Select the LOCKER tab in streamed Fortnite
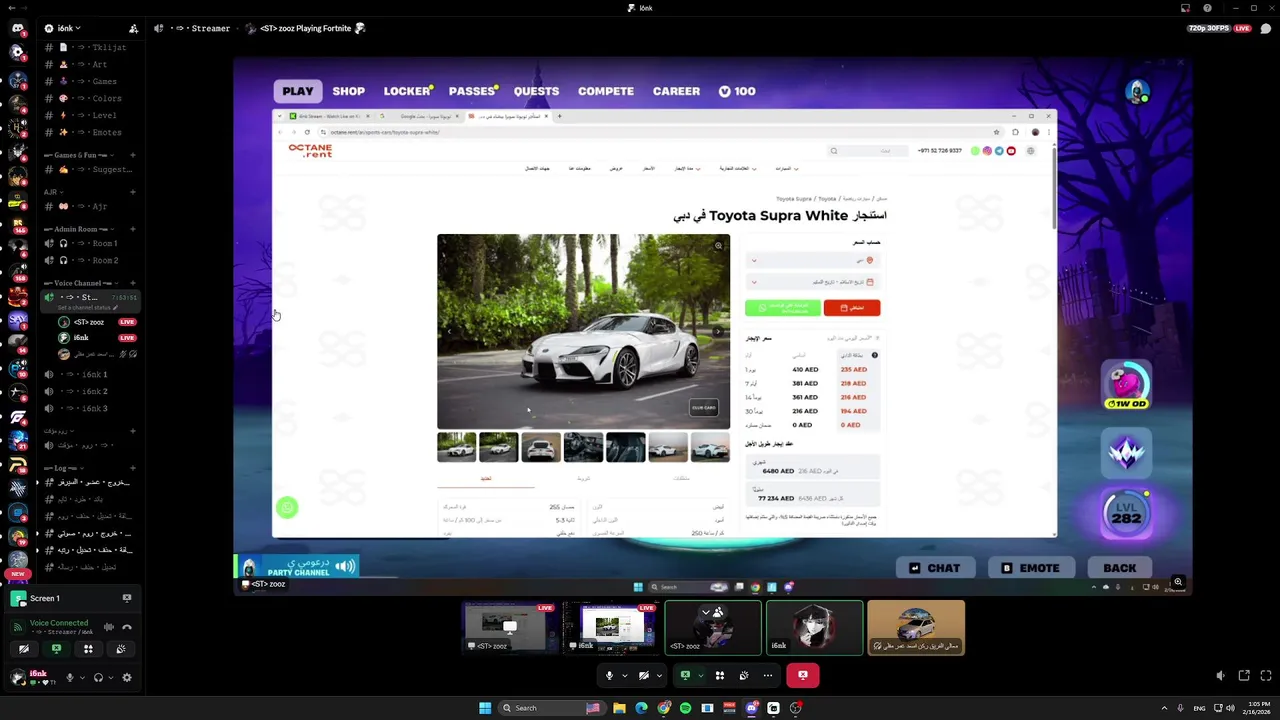The height and width of the screenshot is (720, 1280). pyautogui.click(x=408, y=91)
